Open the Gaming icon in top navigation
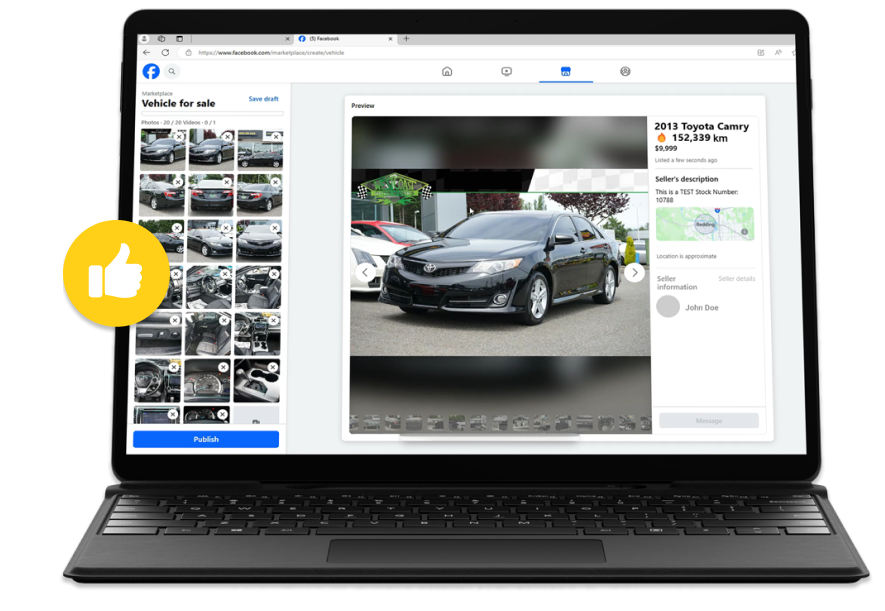 pyautogui.click(x=626, y=72)
